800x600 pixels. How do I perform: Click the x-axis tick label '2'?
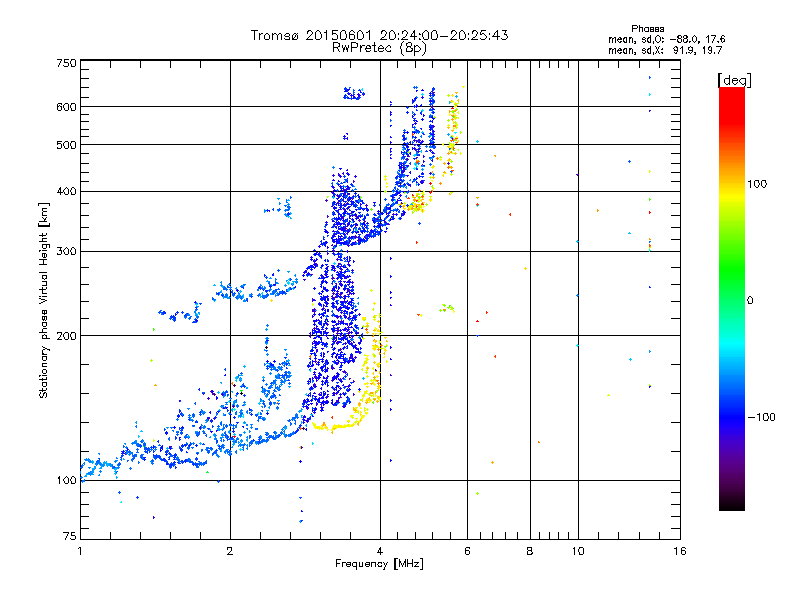(230, 551)
